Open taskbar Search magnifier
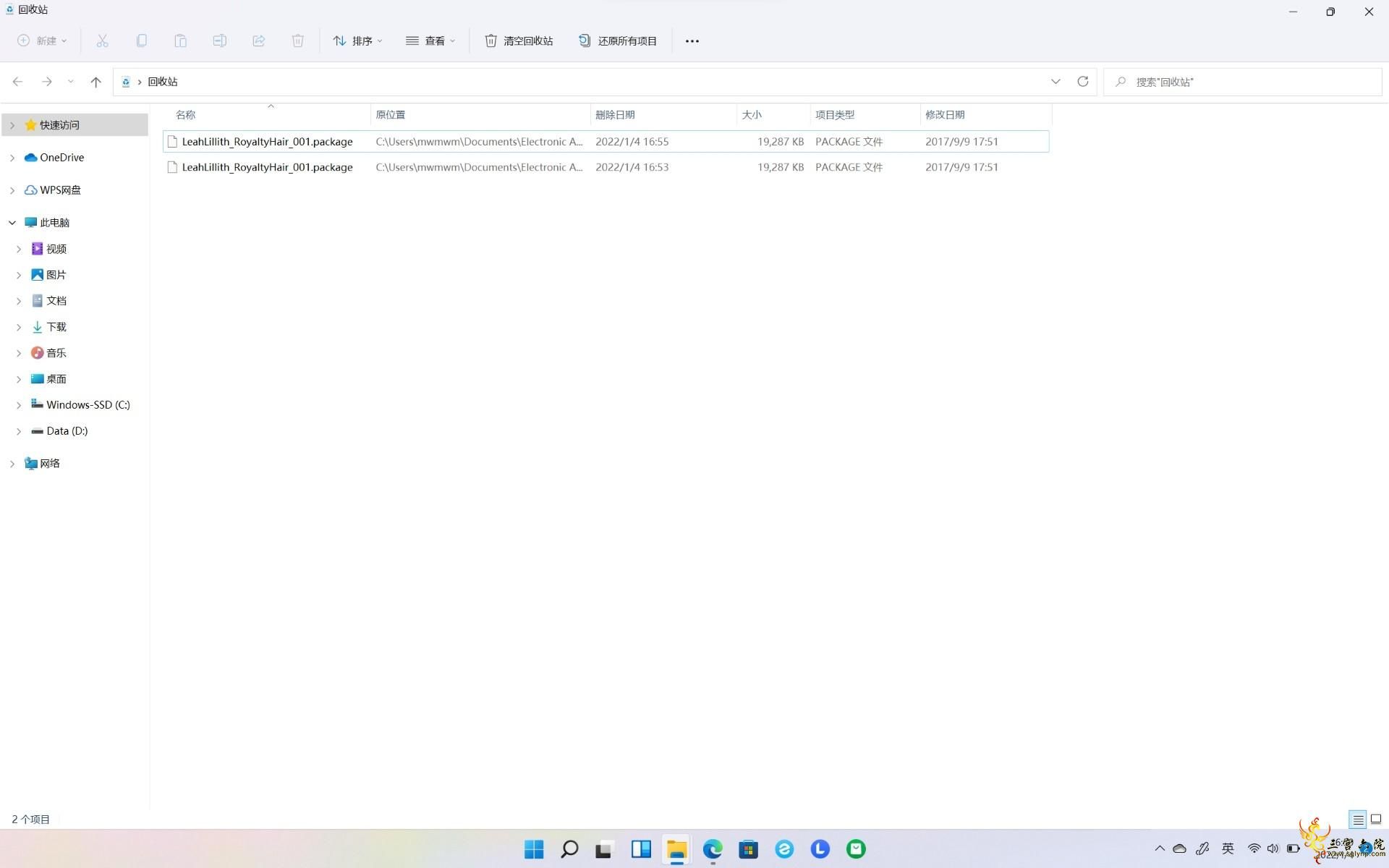 click(x=569, y=849)
